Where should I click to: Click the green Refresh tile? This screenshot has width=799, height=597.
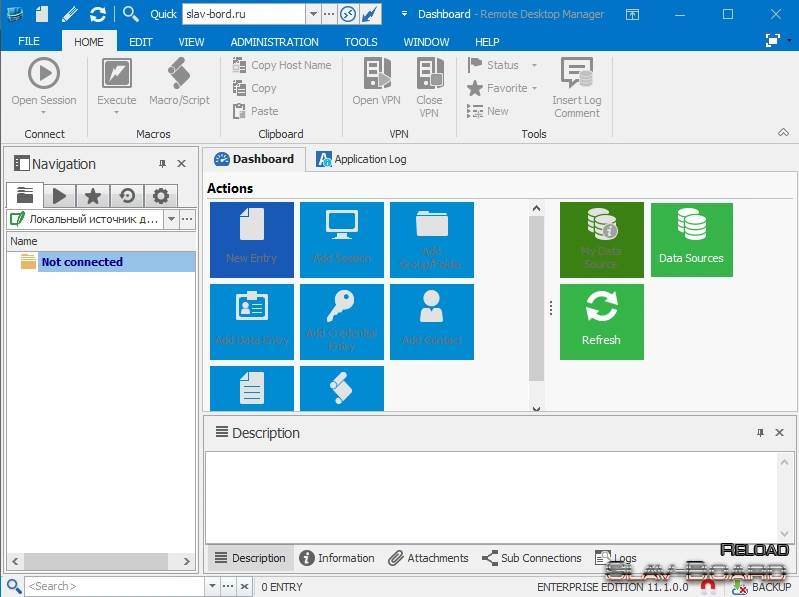[x=602, y=322]
